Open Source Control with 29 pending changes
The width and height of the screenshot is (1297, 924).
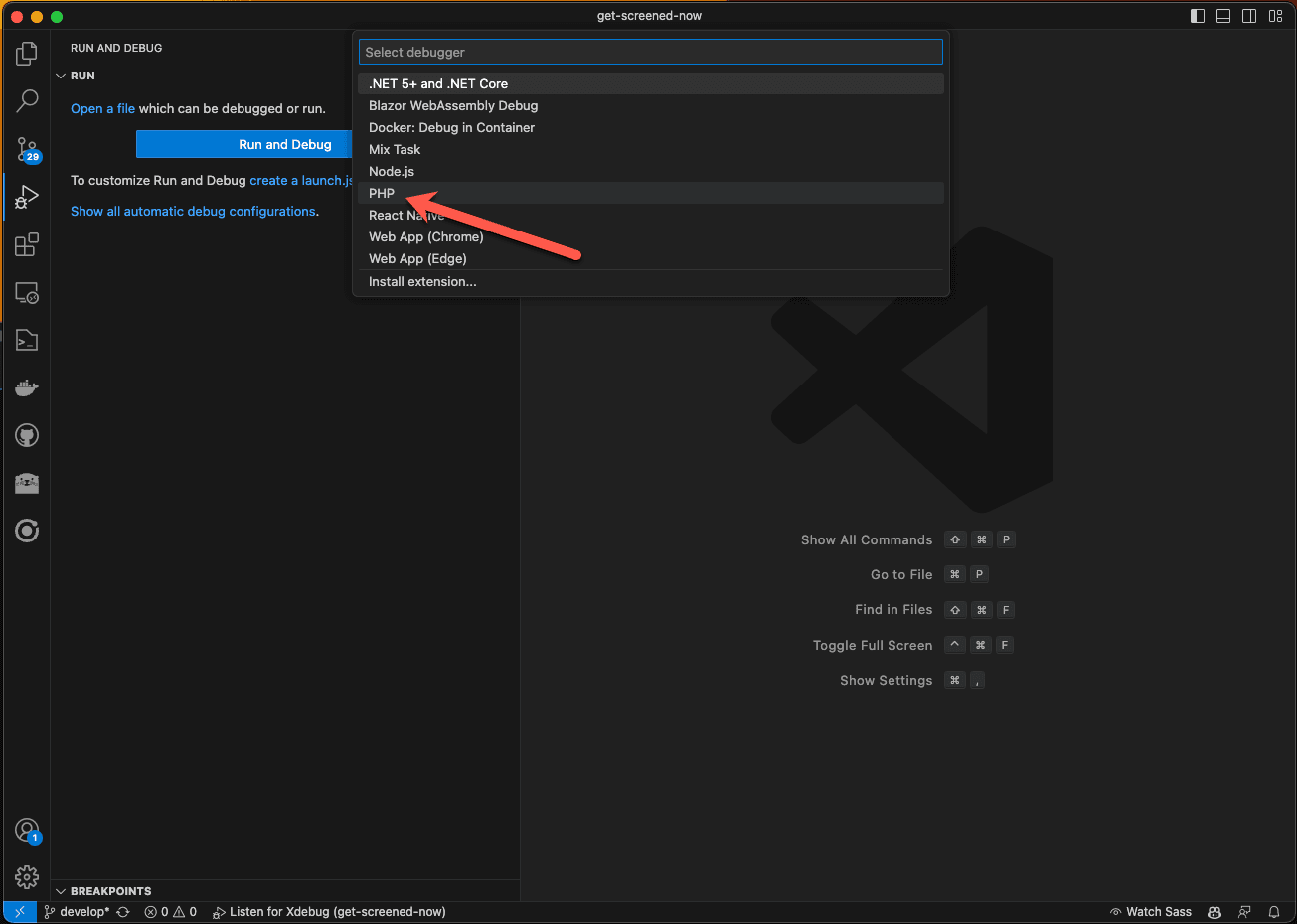[x=26, y=148]
